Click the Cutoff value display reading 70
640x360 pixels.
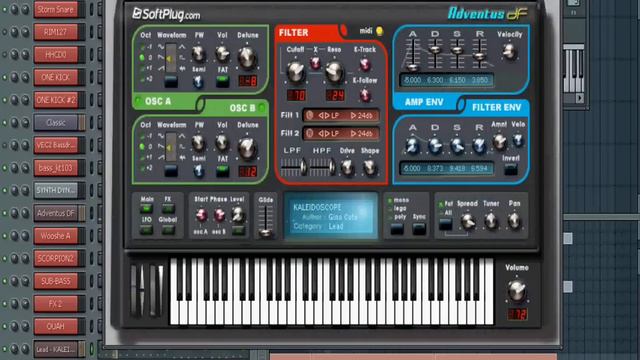coord(296,96)
